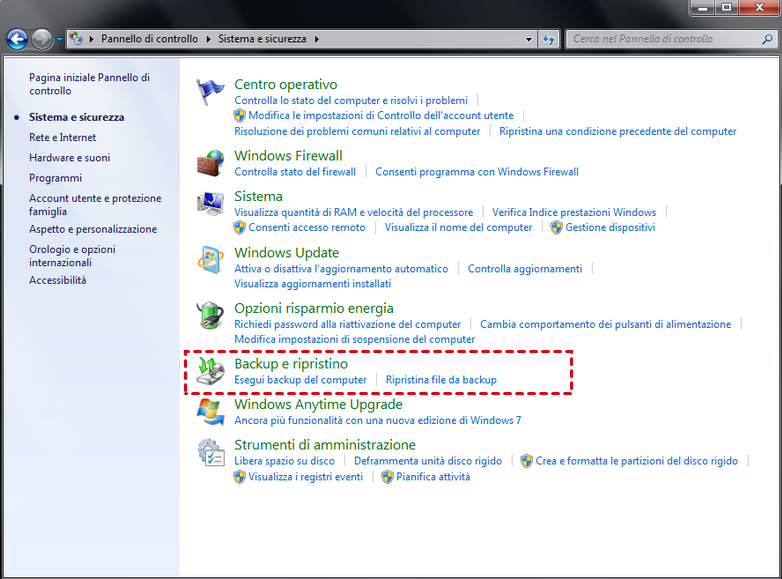The width and height of the screenshot is (782, 579).
Task: Expand root arrow before Pannello di controllo
Action: [91, 39]
